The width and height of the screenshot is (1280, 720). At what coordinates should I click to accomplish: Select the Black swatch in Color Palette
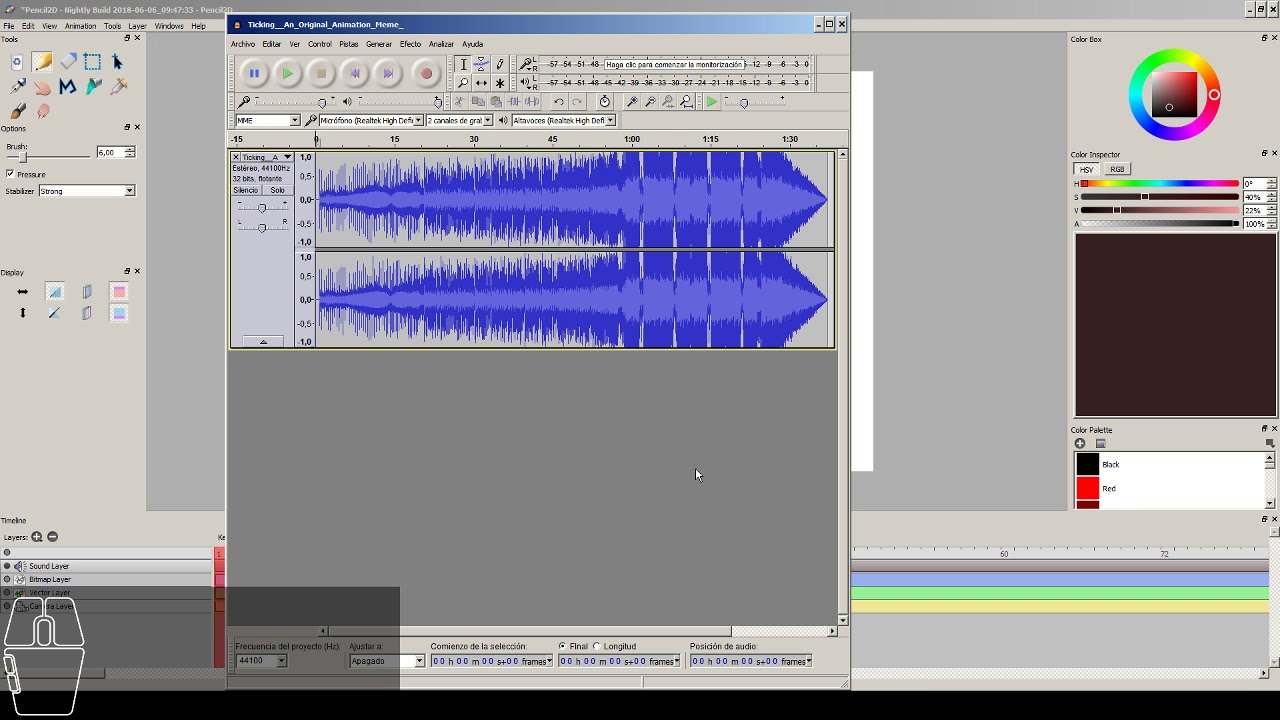tap(1088, 465)
